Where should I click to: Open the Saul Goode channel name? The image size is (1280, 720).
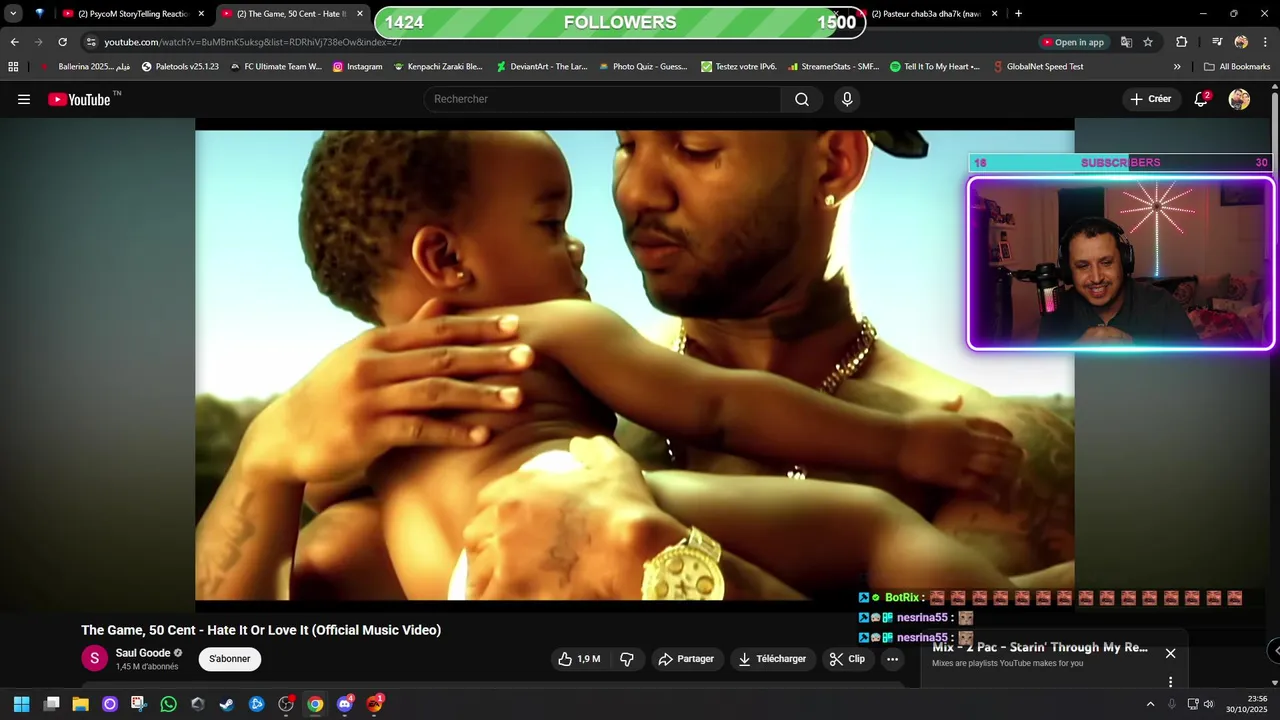(143, 653)
